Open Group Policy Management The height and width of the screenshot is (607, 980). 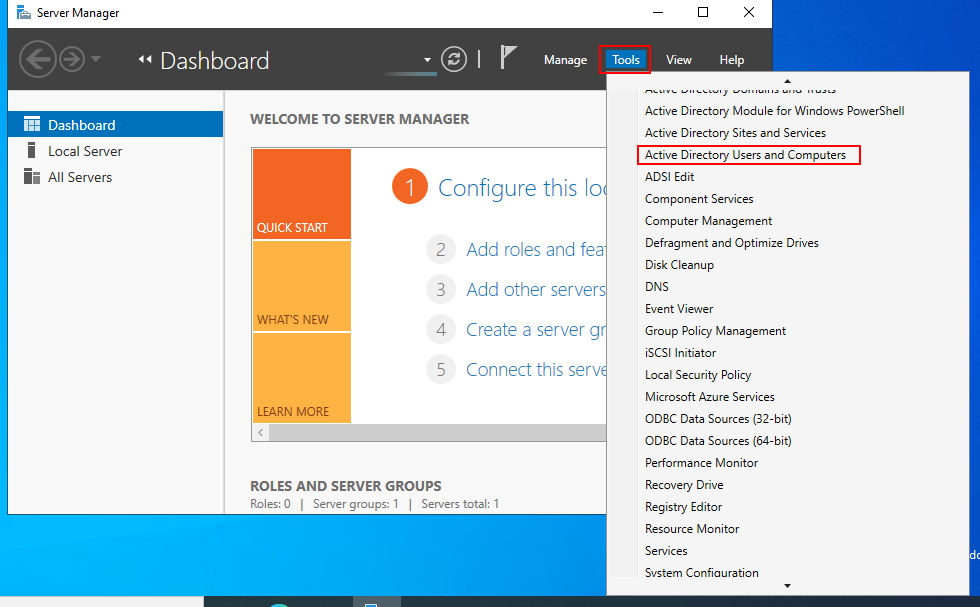click(715, 331)
